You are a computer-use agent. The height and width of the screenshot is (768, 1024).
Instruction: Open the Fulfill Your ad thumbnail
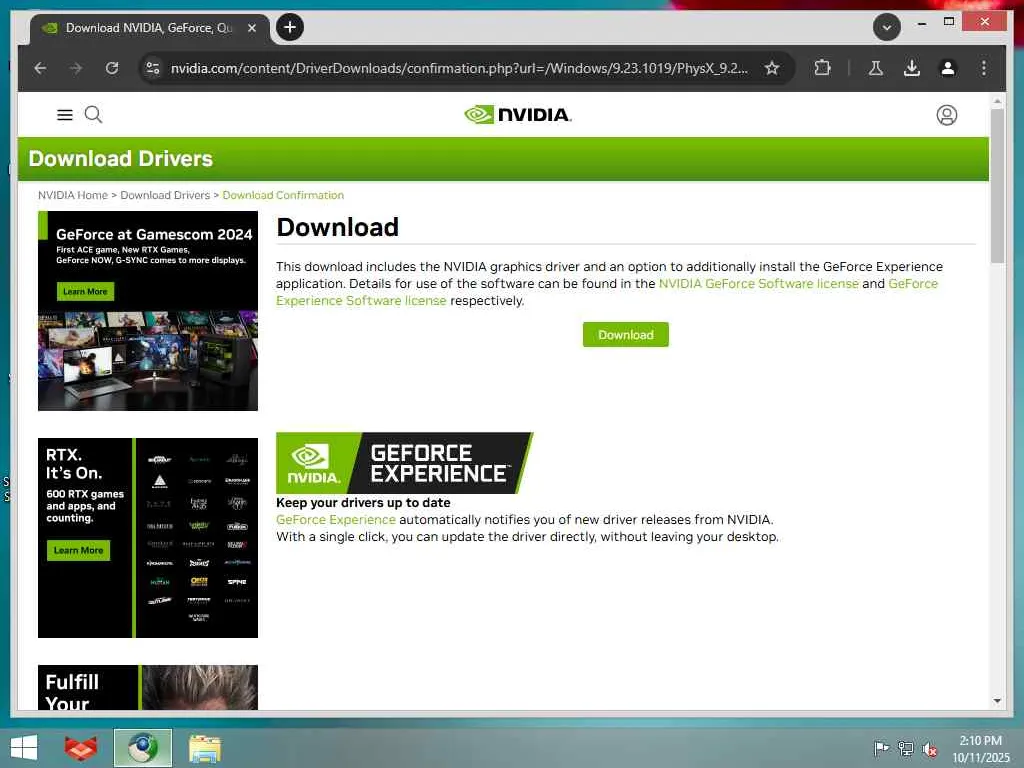tap(148, 687)
